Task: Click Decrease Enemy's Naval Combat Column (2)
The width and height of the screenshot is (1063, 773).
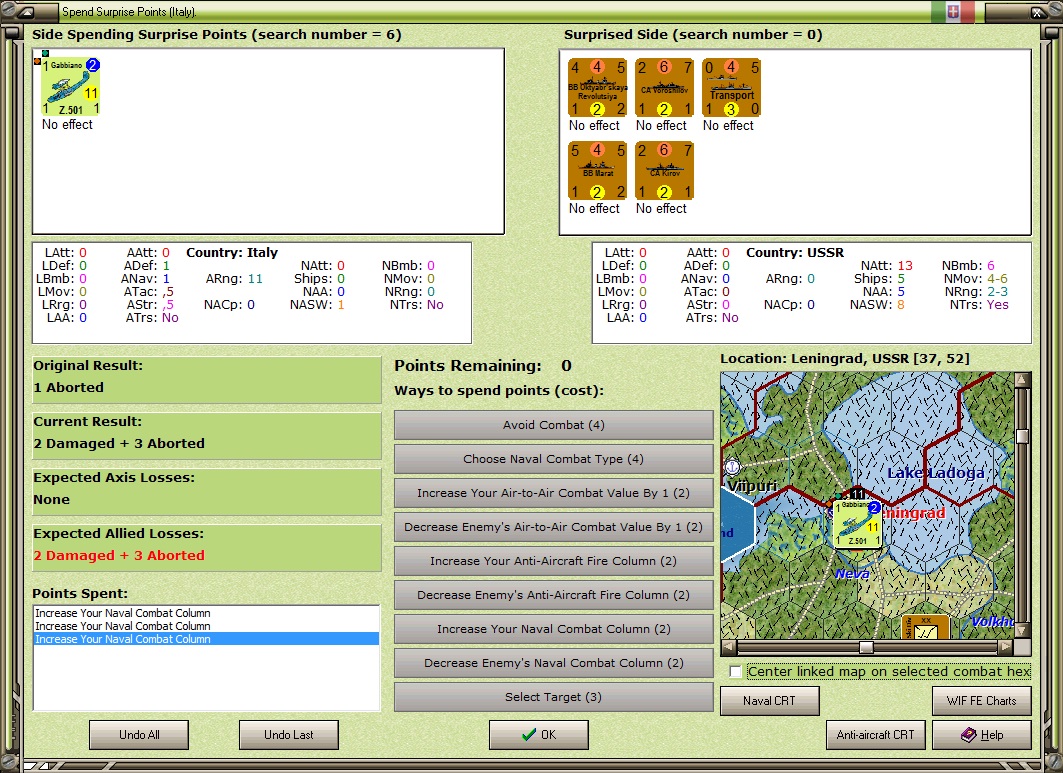Action: tap(553, 662)
